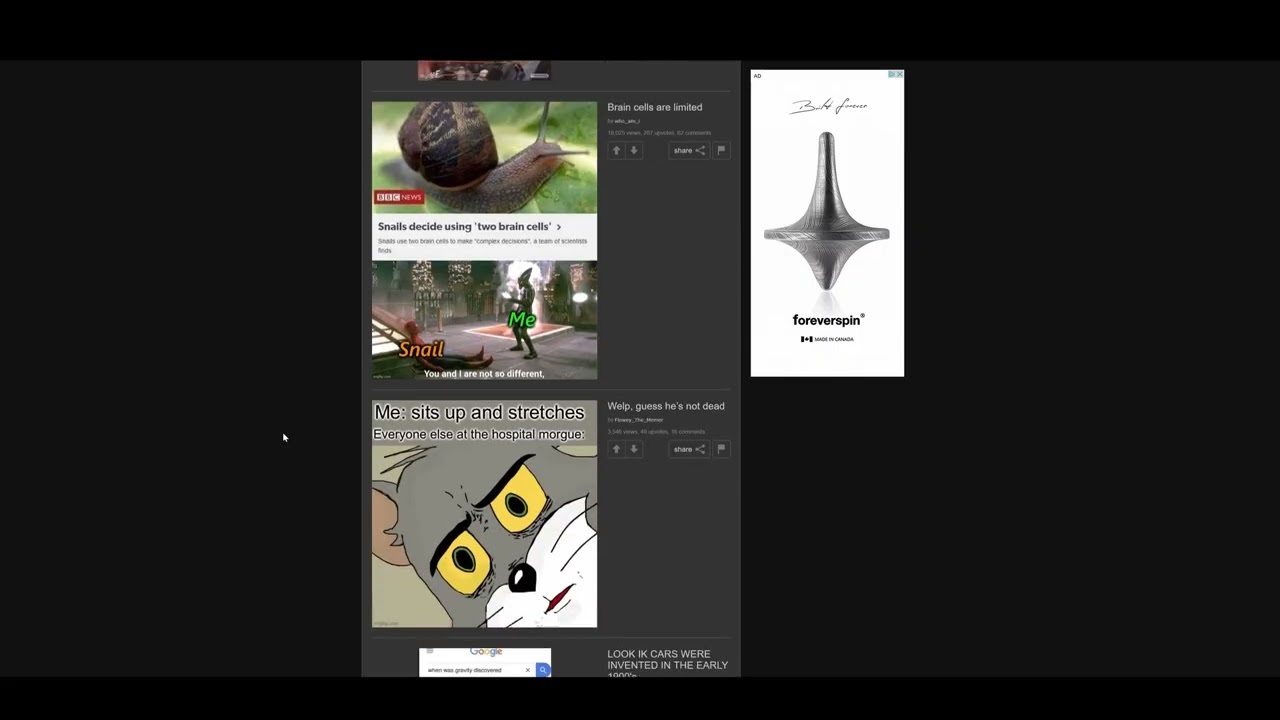Open the partially visible meme thumbnail at the top of the feed
The height and width of the screenshot is (720, 1280).
point(484,71)
